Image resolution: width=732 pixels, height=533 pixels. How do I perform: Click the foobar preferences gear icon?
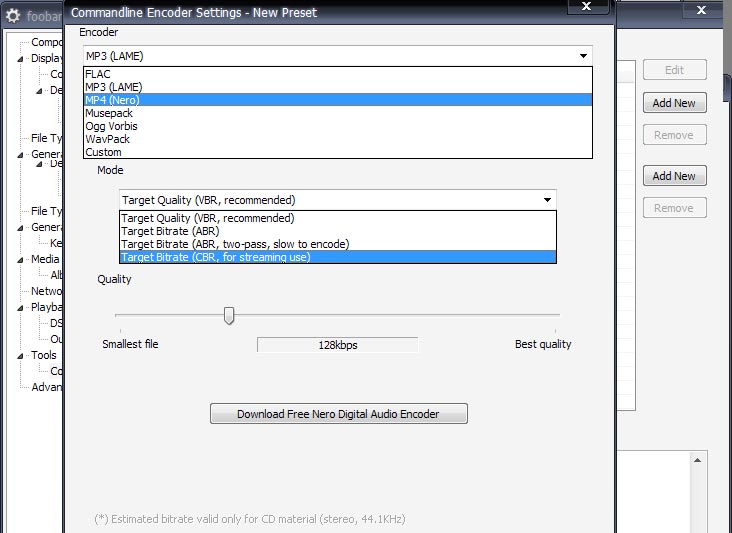click(x=13, y=16)
